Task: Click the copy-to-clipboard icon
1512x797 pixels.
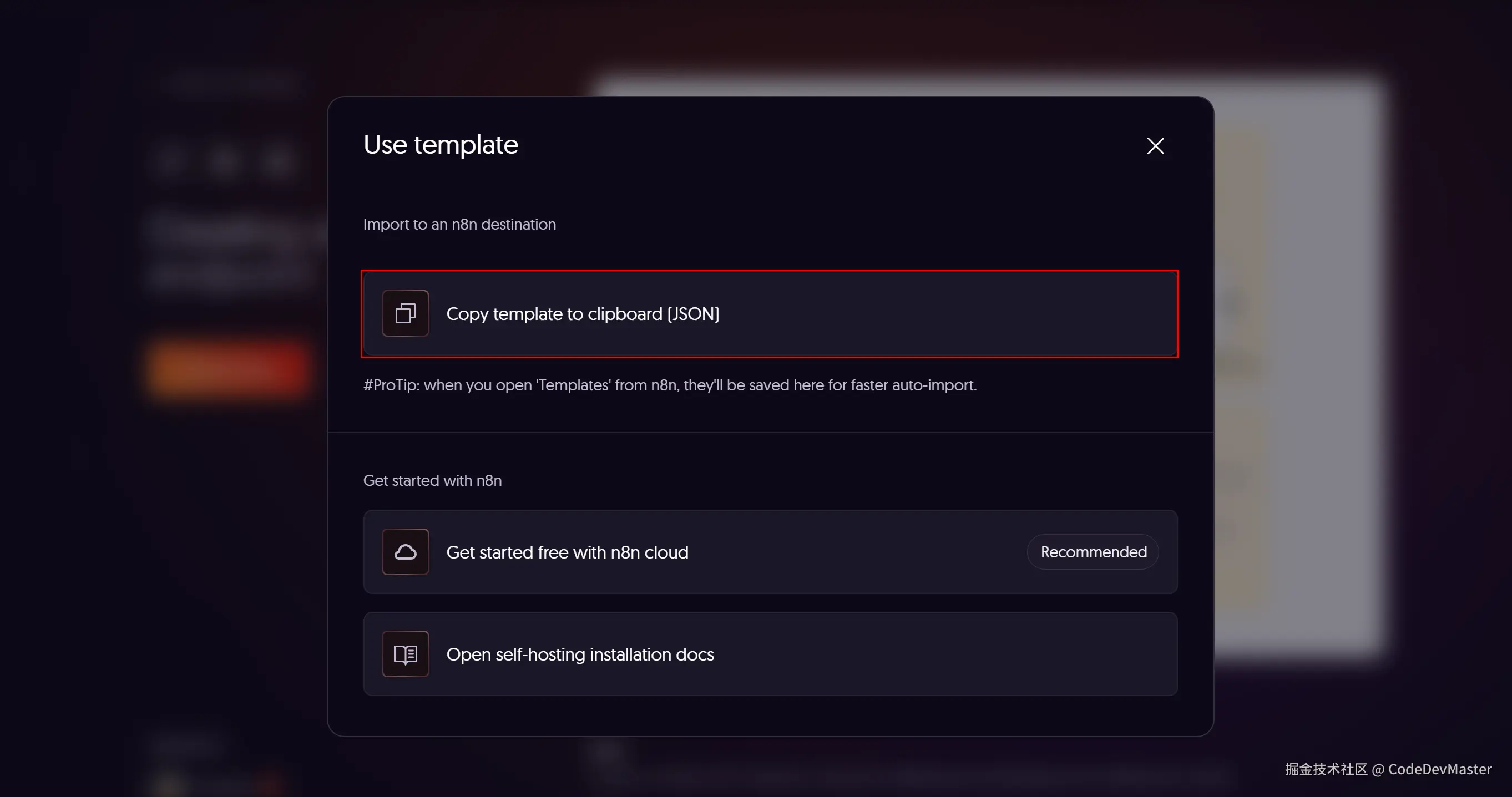Action: pyautogui.click(x=405, y=313)
